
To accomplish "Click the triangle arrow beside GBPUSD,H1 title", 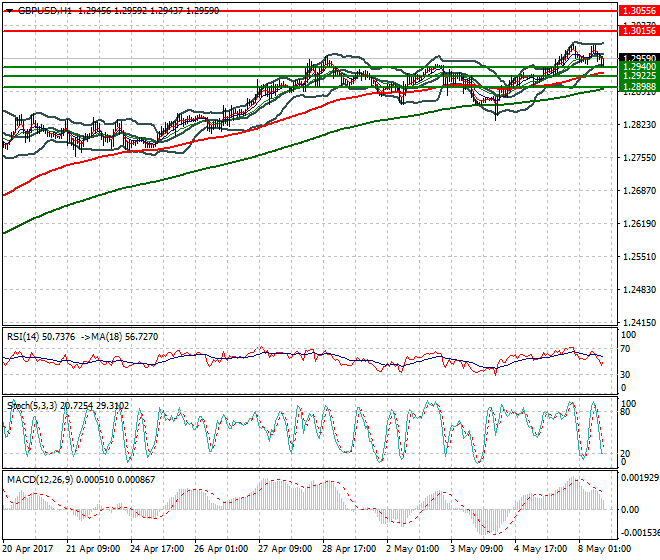I will click(x=9, y=11).
